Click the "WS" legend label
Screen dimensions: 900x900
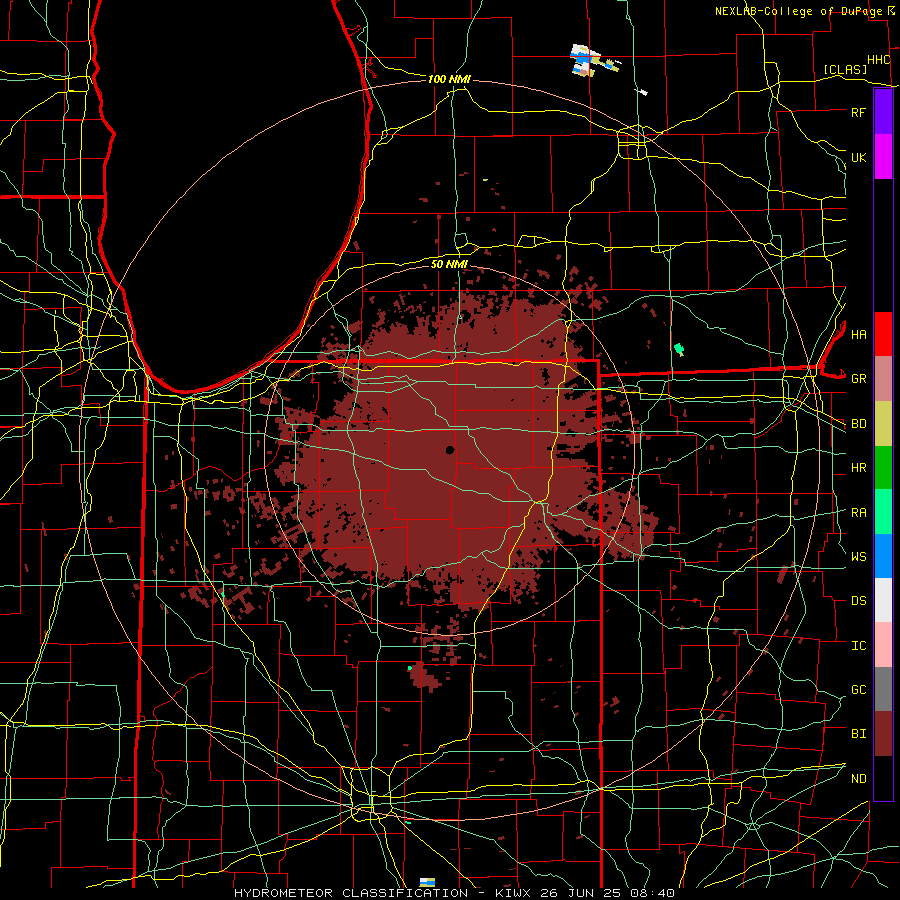coord(858,557)
